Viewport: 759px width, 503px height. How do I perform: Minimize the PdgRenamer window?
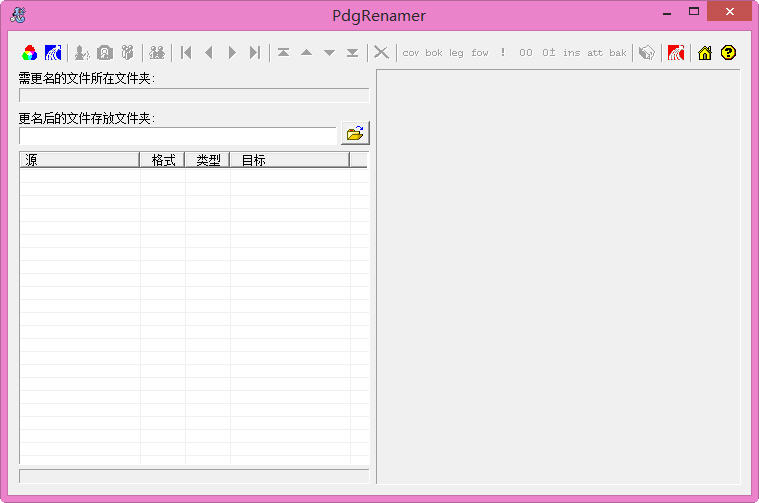(x=667, y=12)
